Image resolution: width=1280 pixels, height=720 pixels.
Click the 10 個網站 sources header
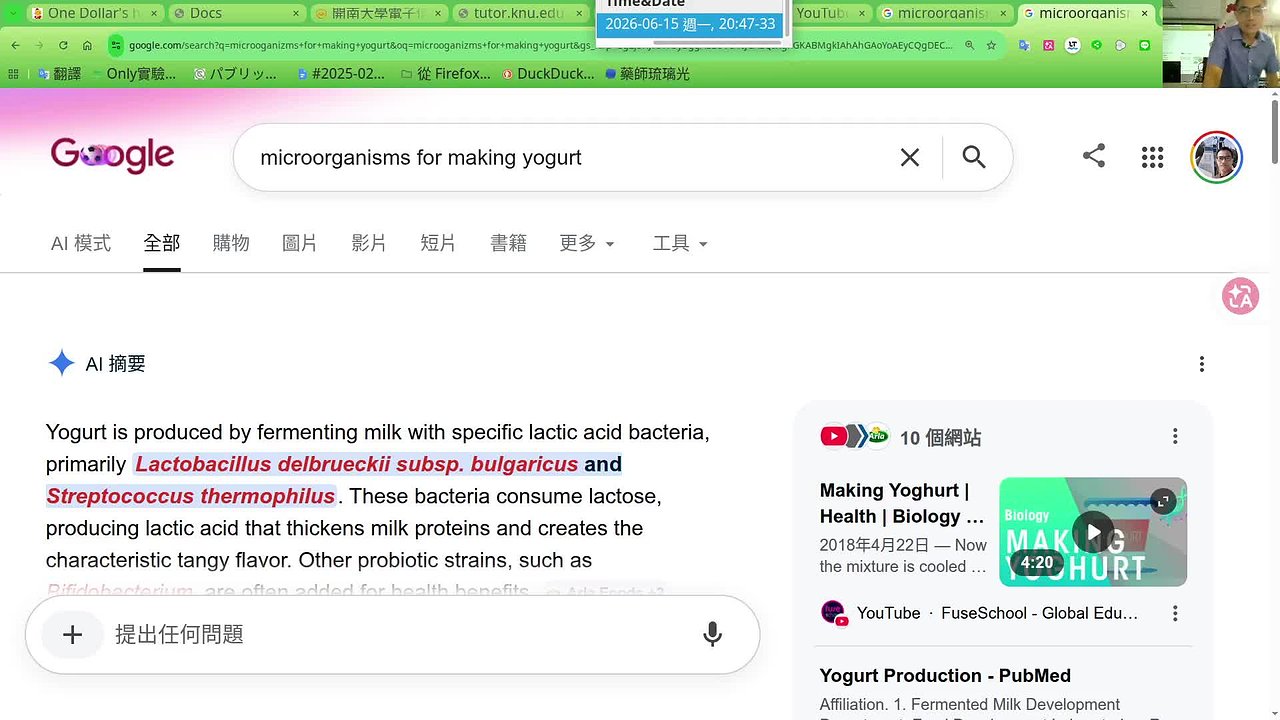tap(940, 437)
